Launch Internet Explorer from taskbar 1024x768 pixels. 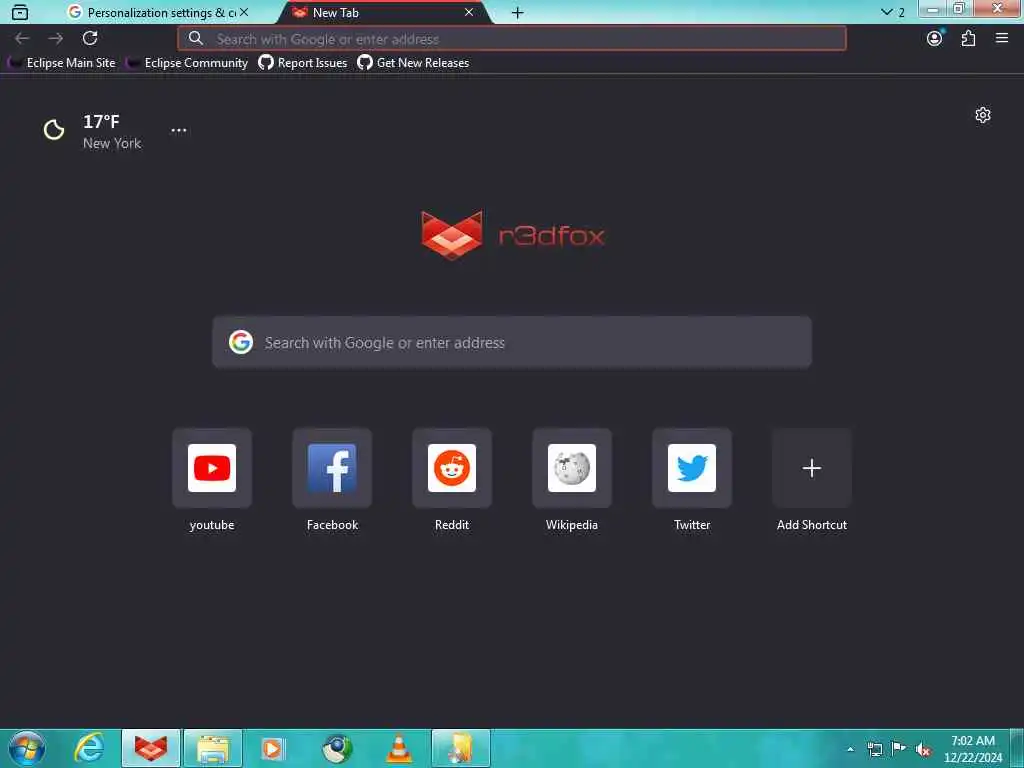coord(89,748)
